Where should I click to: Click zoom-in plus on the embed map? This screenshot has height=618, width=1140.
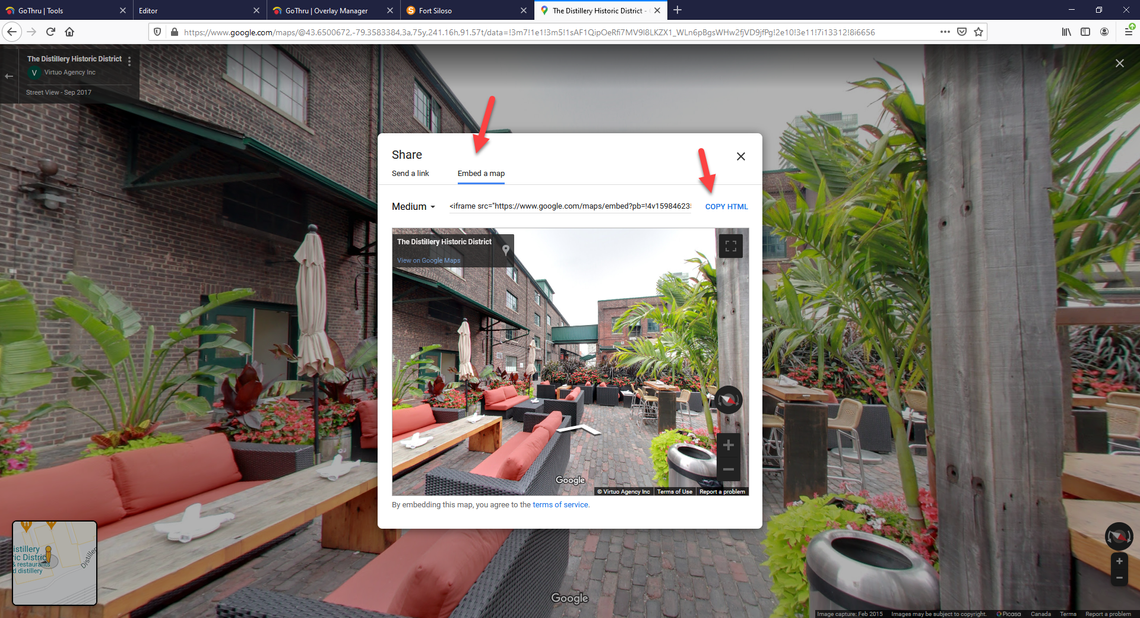click(x=728, y=444)
